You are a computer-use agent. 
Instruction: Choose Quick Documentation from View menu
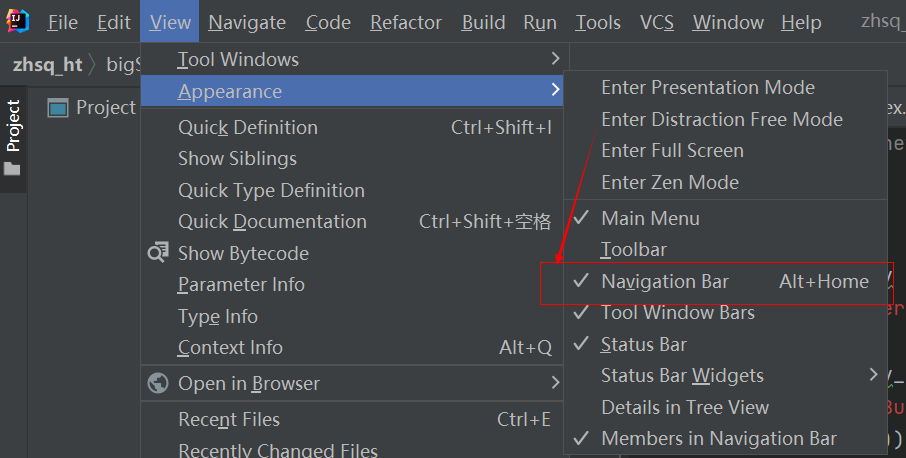tap(272, 221)
